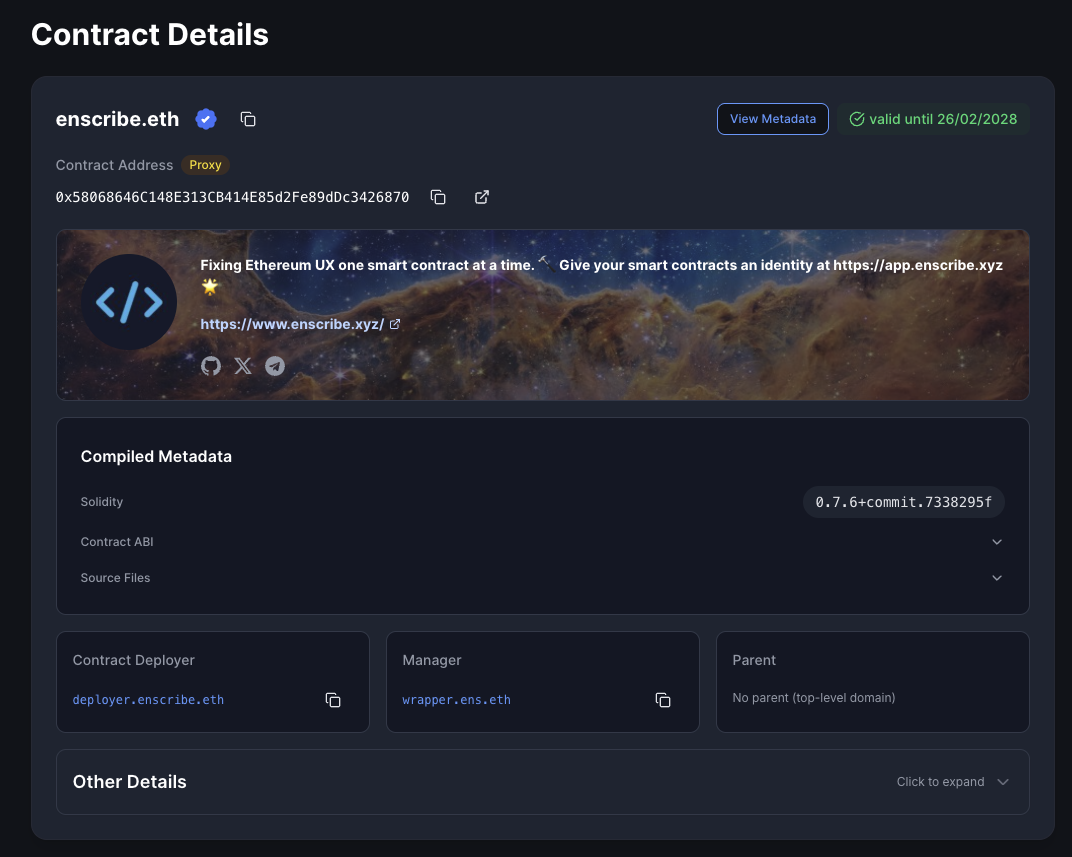
Task: Click the Solidity compiler version chip
Action: (x=903, y=502)
